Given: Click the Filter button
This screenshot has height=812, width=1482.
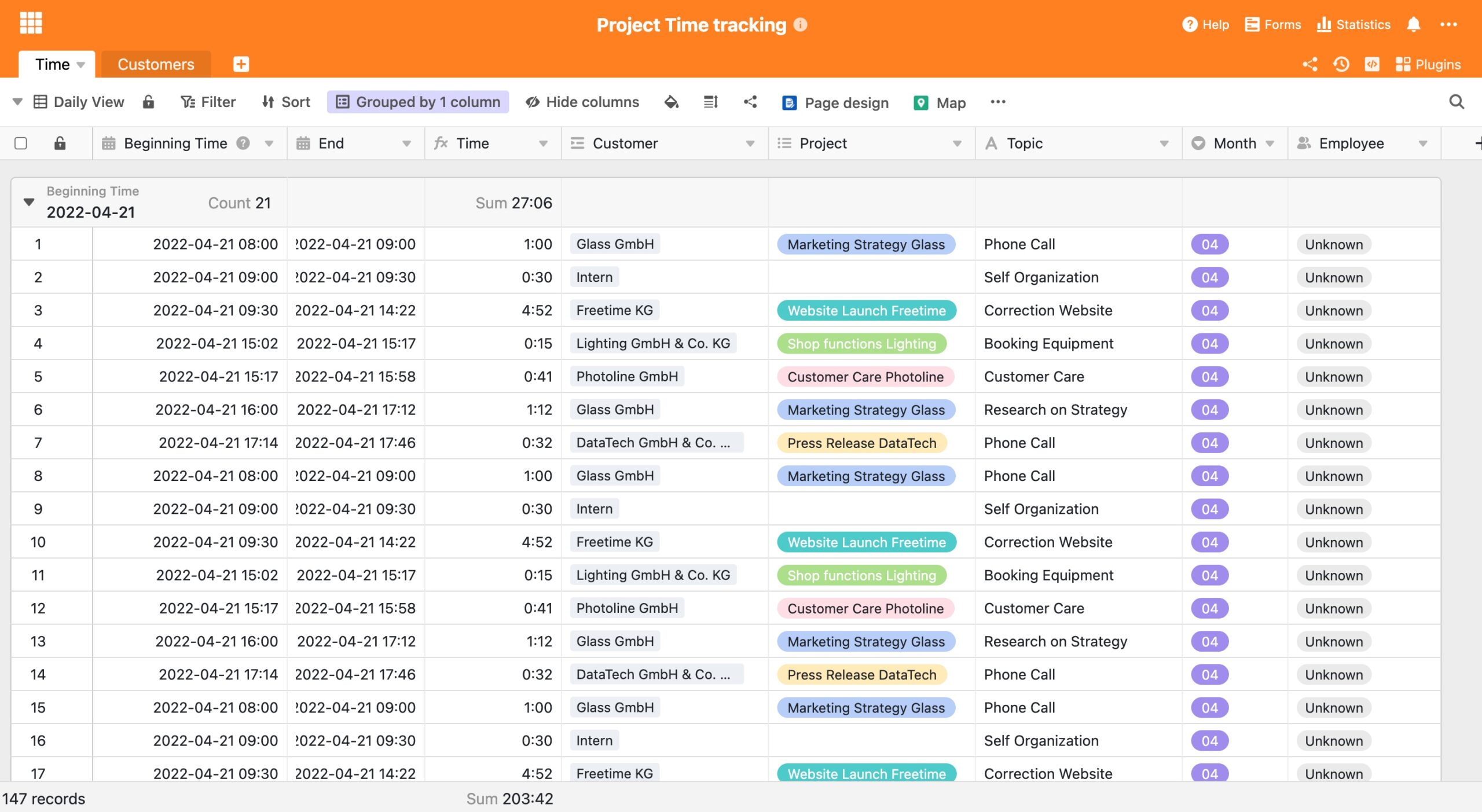Looking at the screenshot, I should [208, 102].
